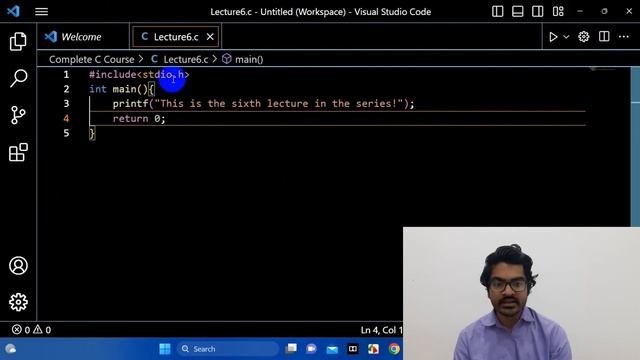Image resolution: width=640 pixels, height=360 pixels.
Task: Click int main() declaration
Action: pos(122,89)
